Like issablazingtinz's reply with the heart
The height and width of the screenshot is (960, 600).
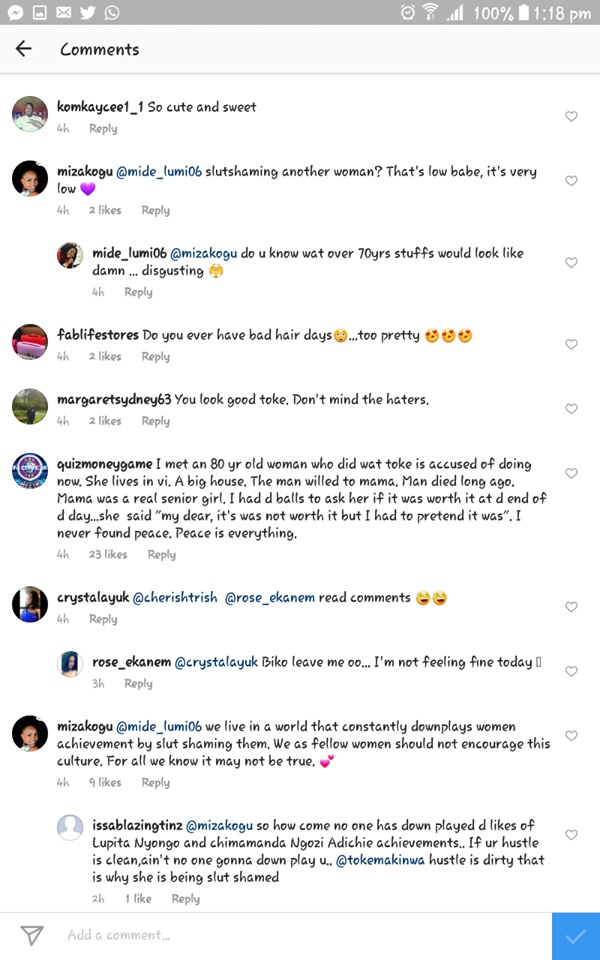(x=572, y=835)
